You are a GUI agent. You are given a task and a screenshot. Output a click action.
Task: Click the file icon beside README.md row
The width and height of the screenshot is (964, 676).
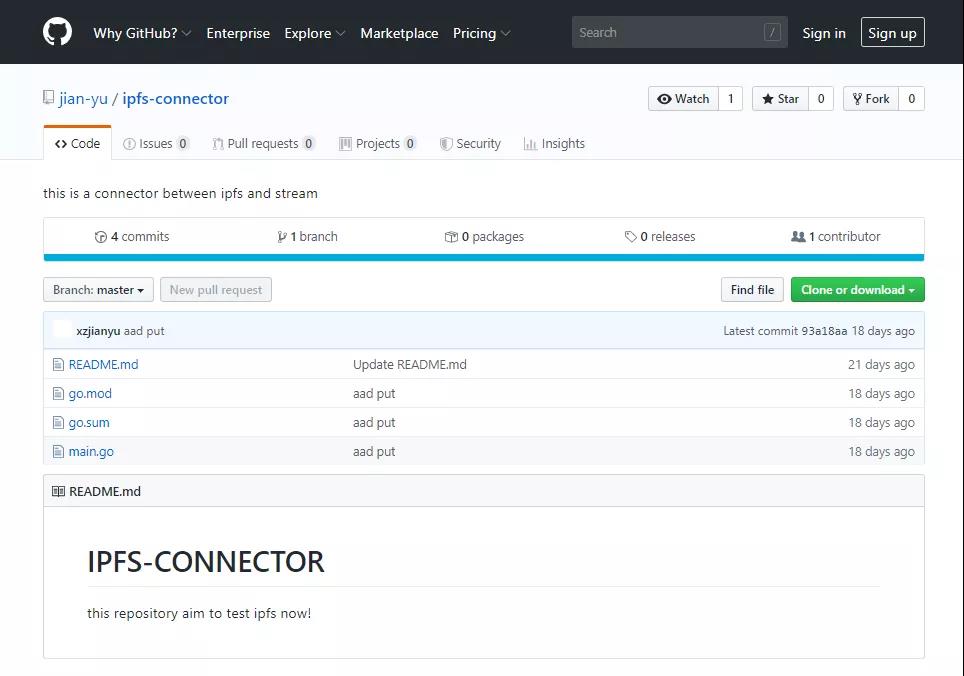point(58,364)
